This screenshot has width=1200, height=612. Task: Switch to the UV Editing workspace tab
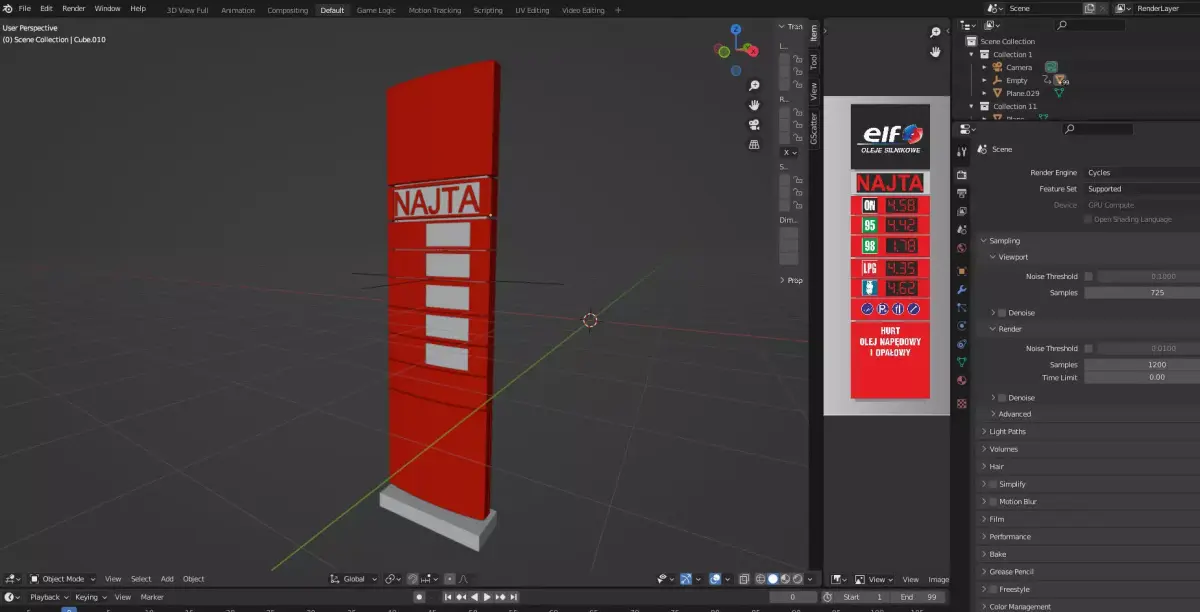532,10
